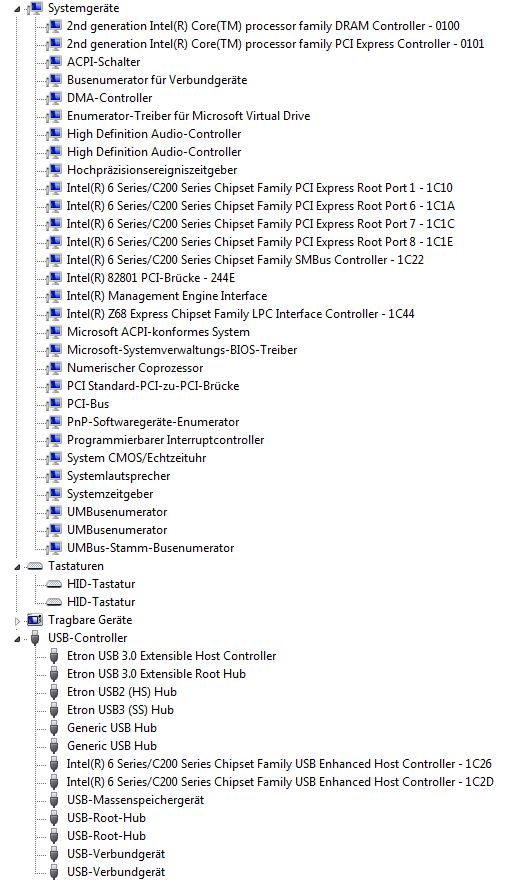
Task: Click icon for Root Port 8 - 1C1E
Action: point(54,242)
